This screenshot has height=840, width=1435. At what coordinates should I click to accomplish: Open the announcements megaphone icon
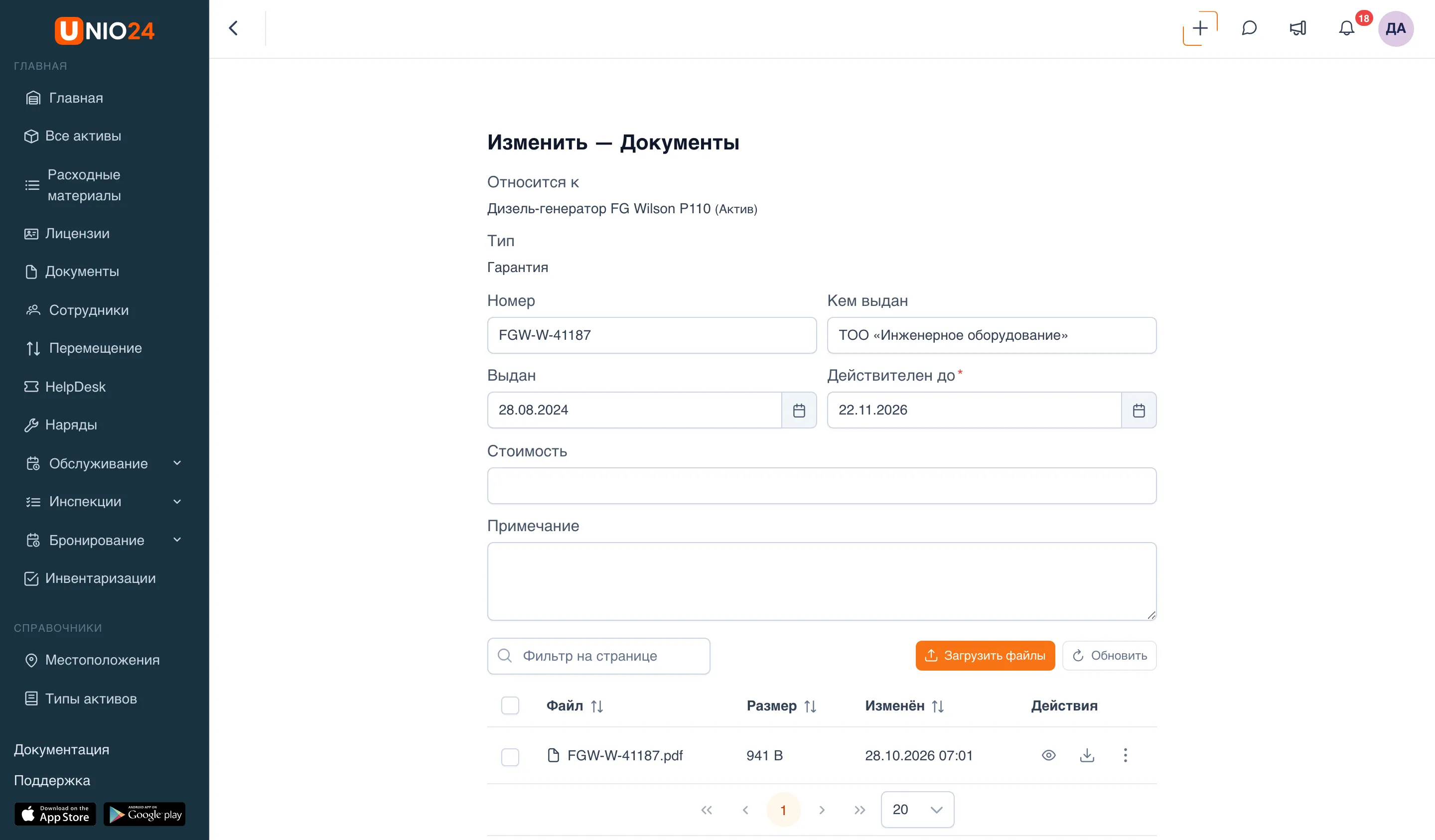(1298, 28)
